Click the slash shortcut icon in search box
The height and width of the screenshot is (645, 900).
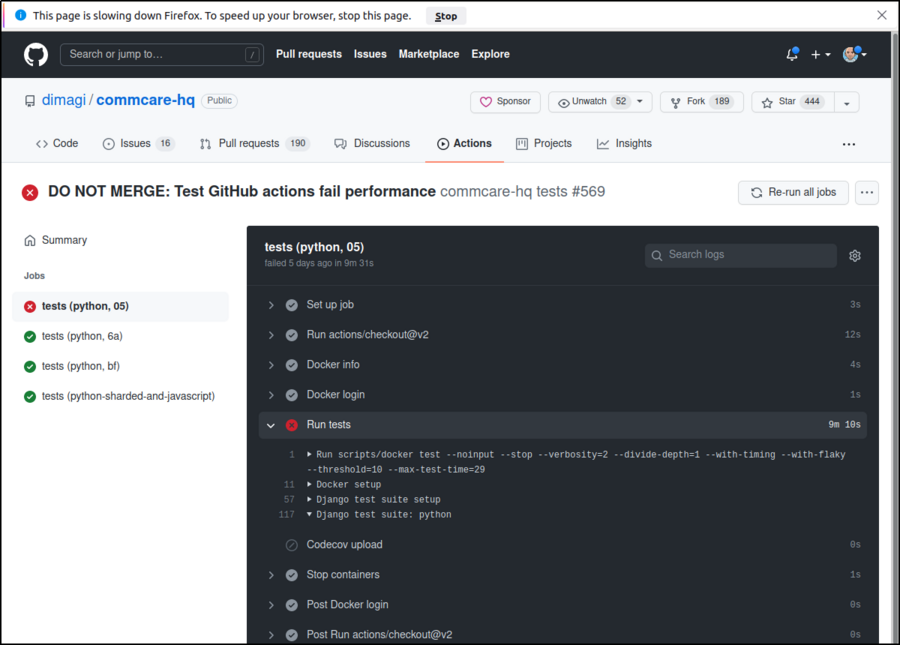[x=252, y=55]
